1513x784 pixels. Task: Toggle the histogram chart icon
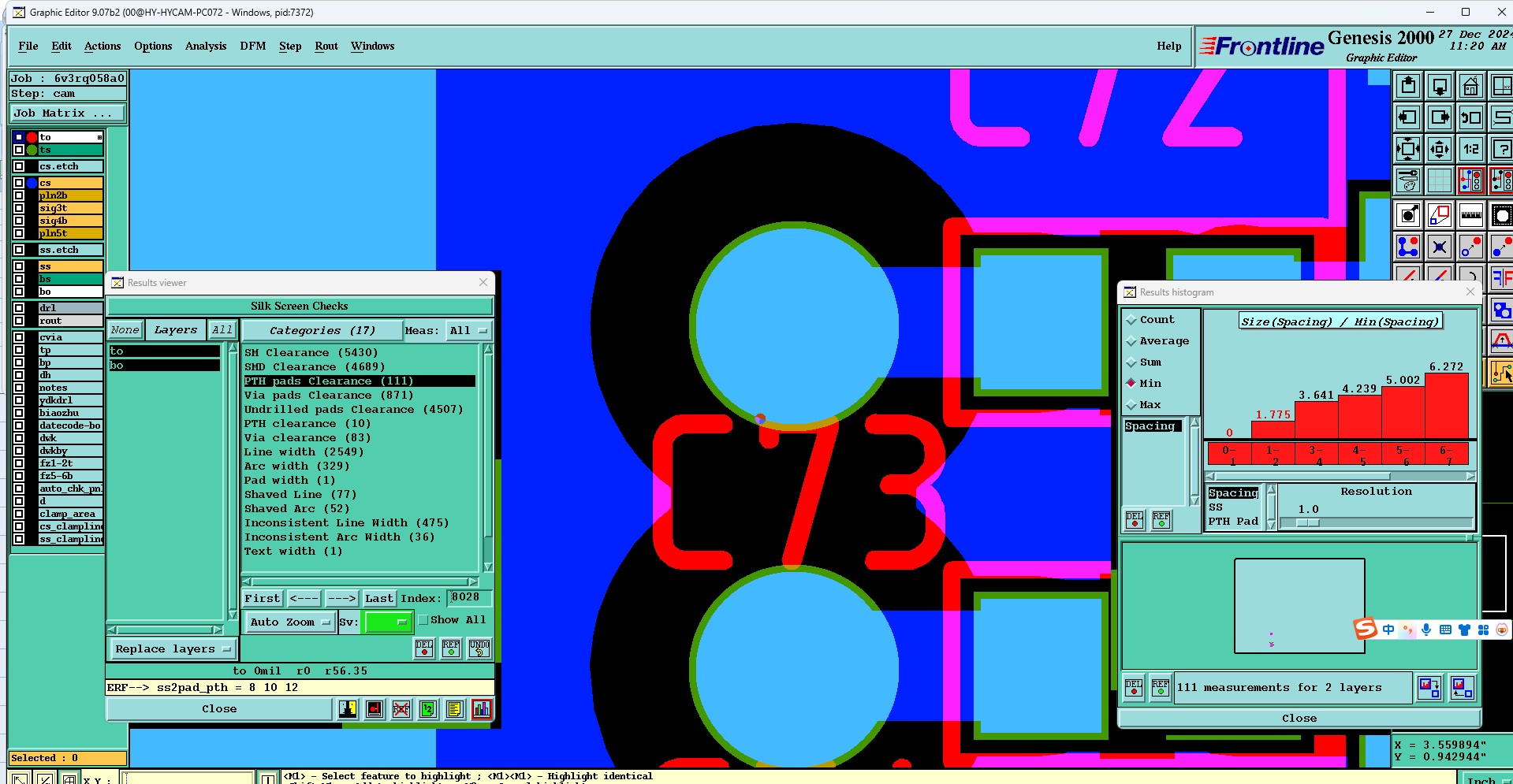pyautogui.click(x=482, y=709)
